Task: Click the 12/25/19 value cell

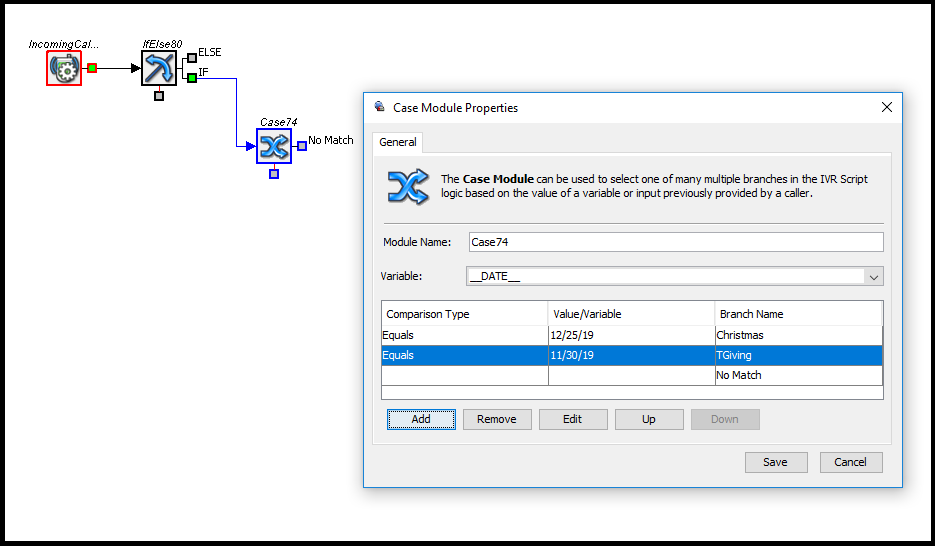Action: 631,335
